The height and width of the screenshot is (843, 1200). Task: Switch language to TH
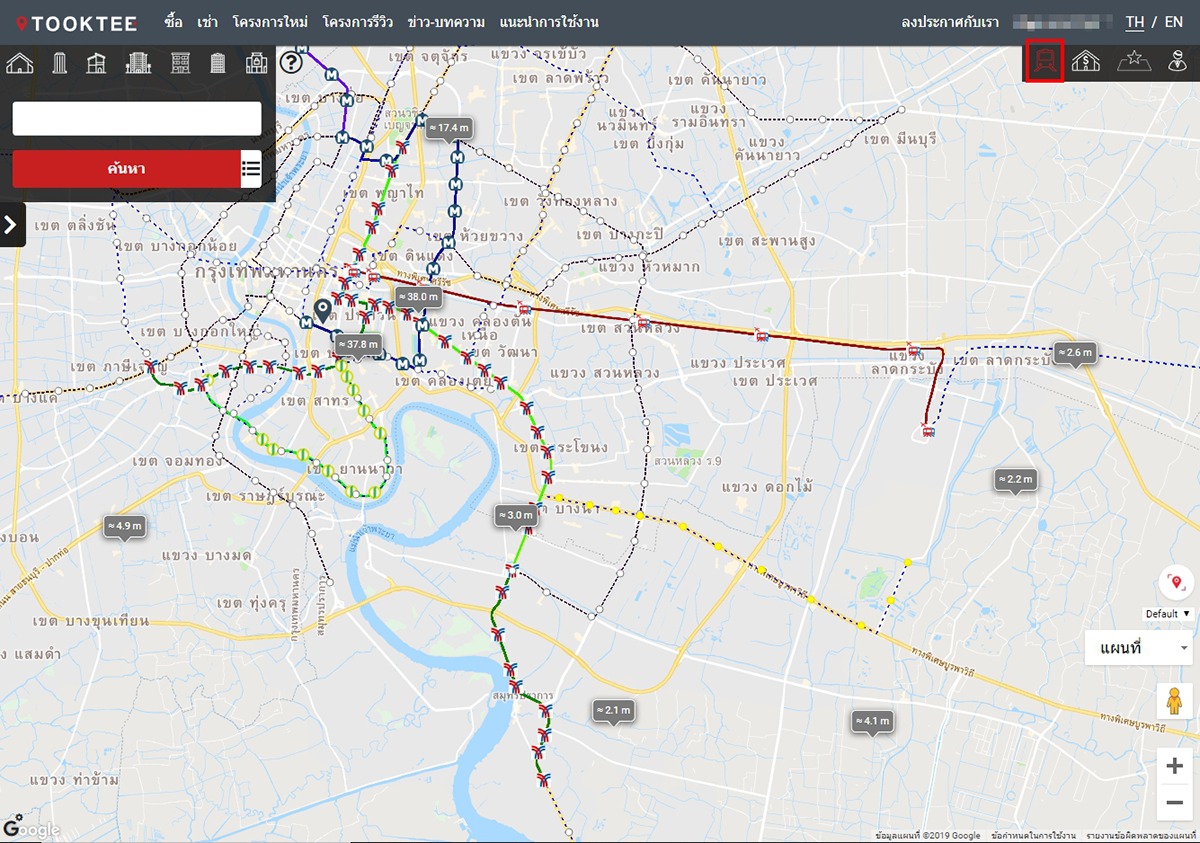1134,22
